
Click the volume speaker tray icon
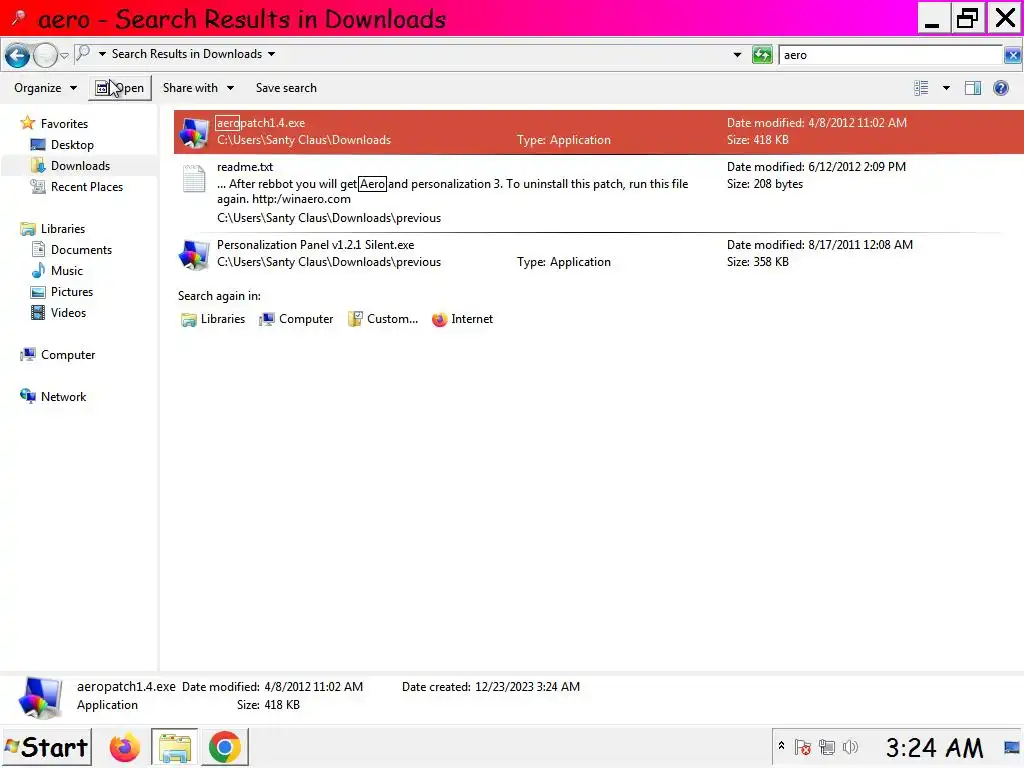(x=850, y=747)
